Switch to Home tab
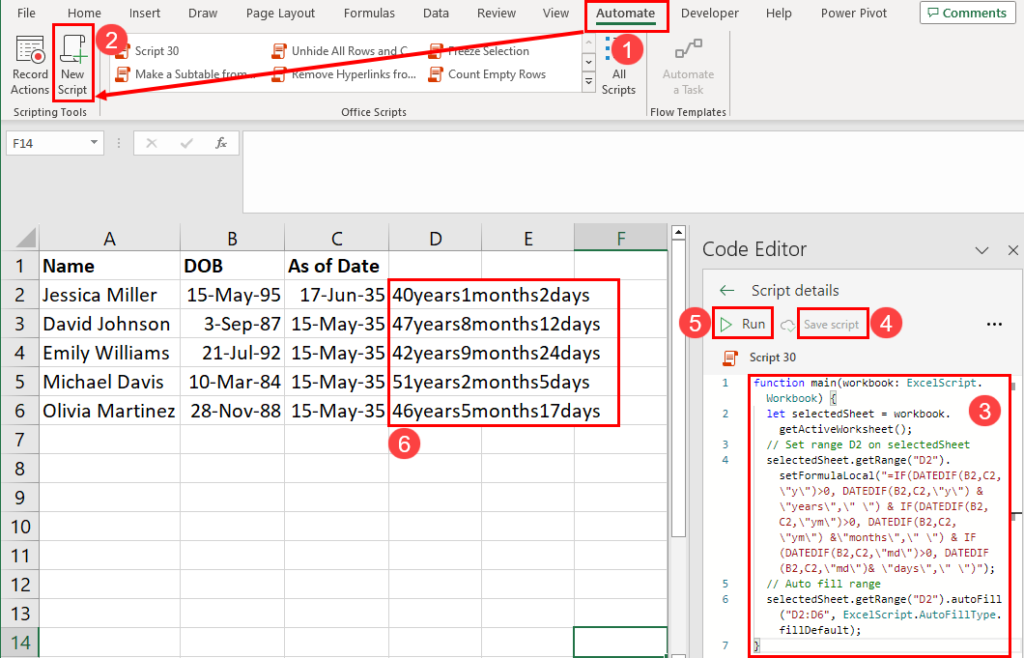 (84, 13)
